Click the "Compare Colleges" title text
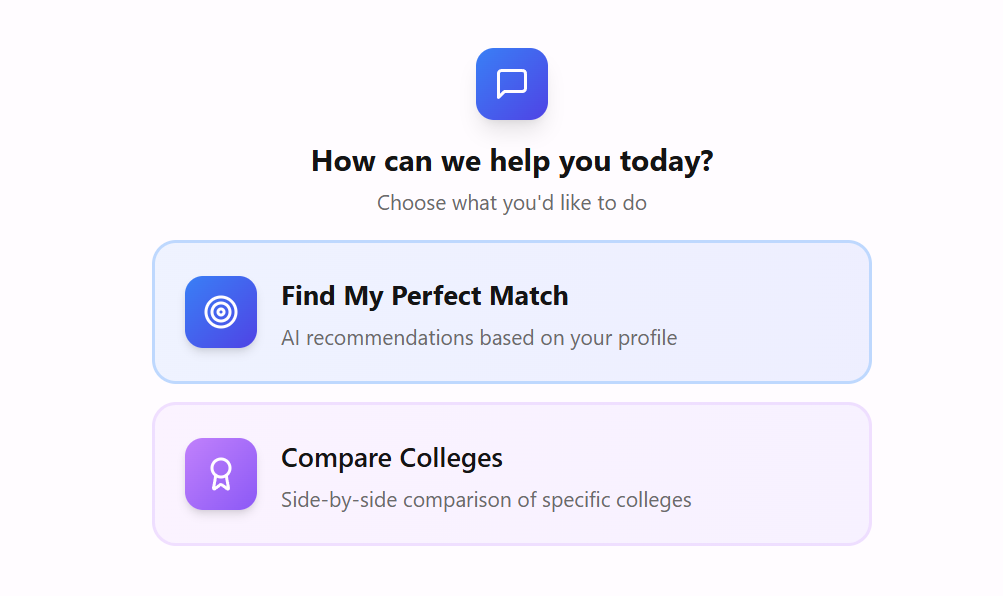1003x596 pixels. 391,458
